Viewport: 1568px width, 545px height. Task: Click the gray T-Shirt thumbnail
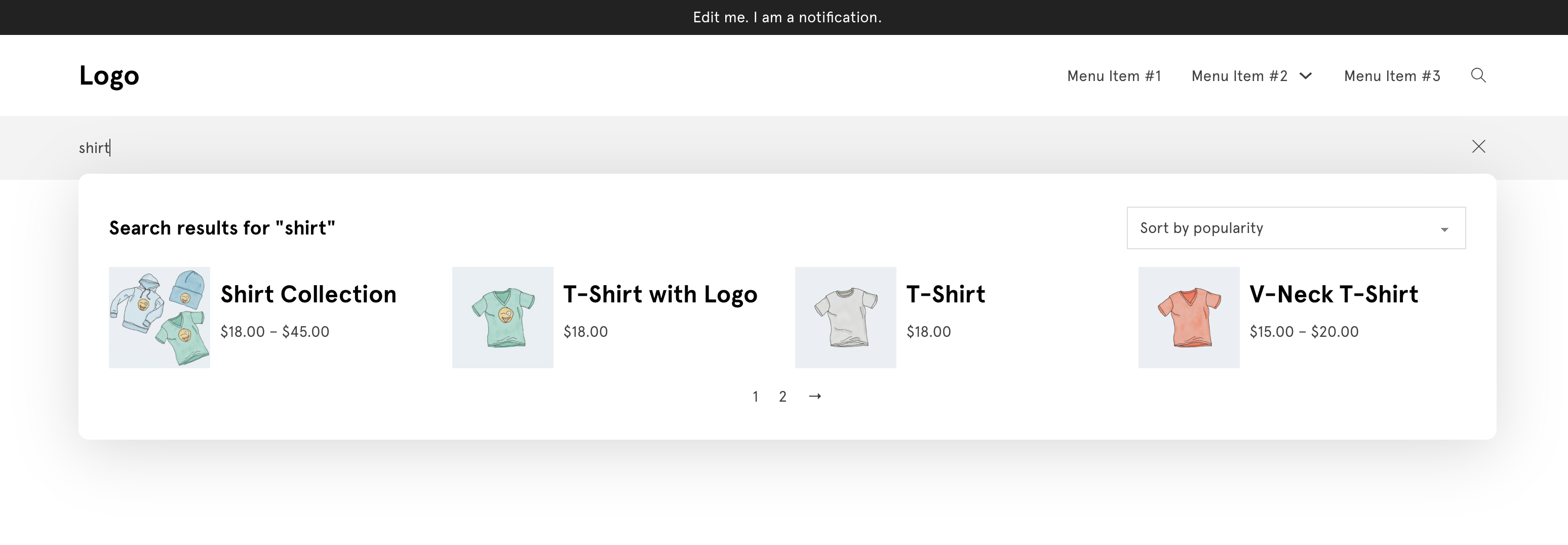click(845, 317)
